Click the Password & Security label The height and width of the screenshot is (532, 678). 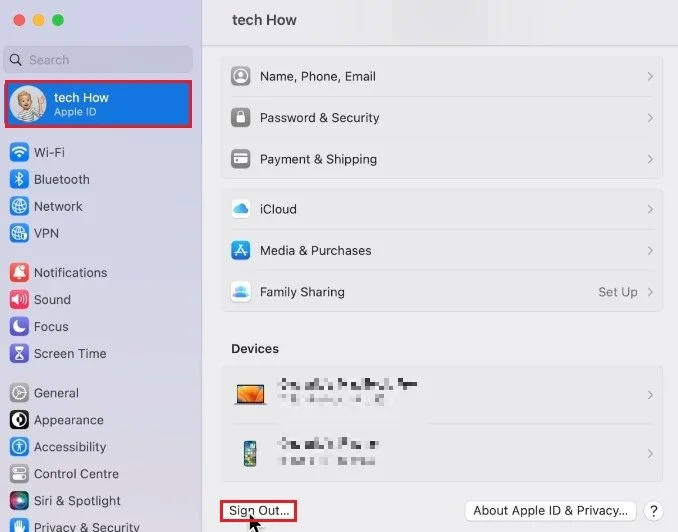pyautogui.click(x=320, y=118)
